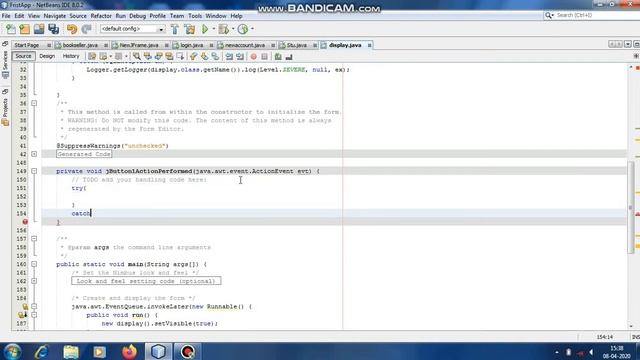Build the project with hammer icon
Viewport: 640px width, 360px height.
pos(175,29)
